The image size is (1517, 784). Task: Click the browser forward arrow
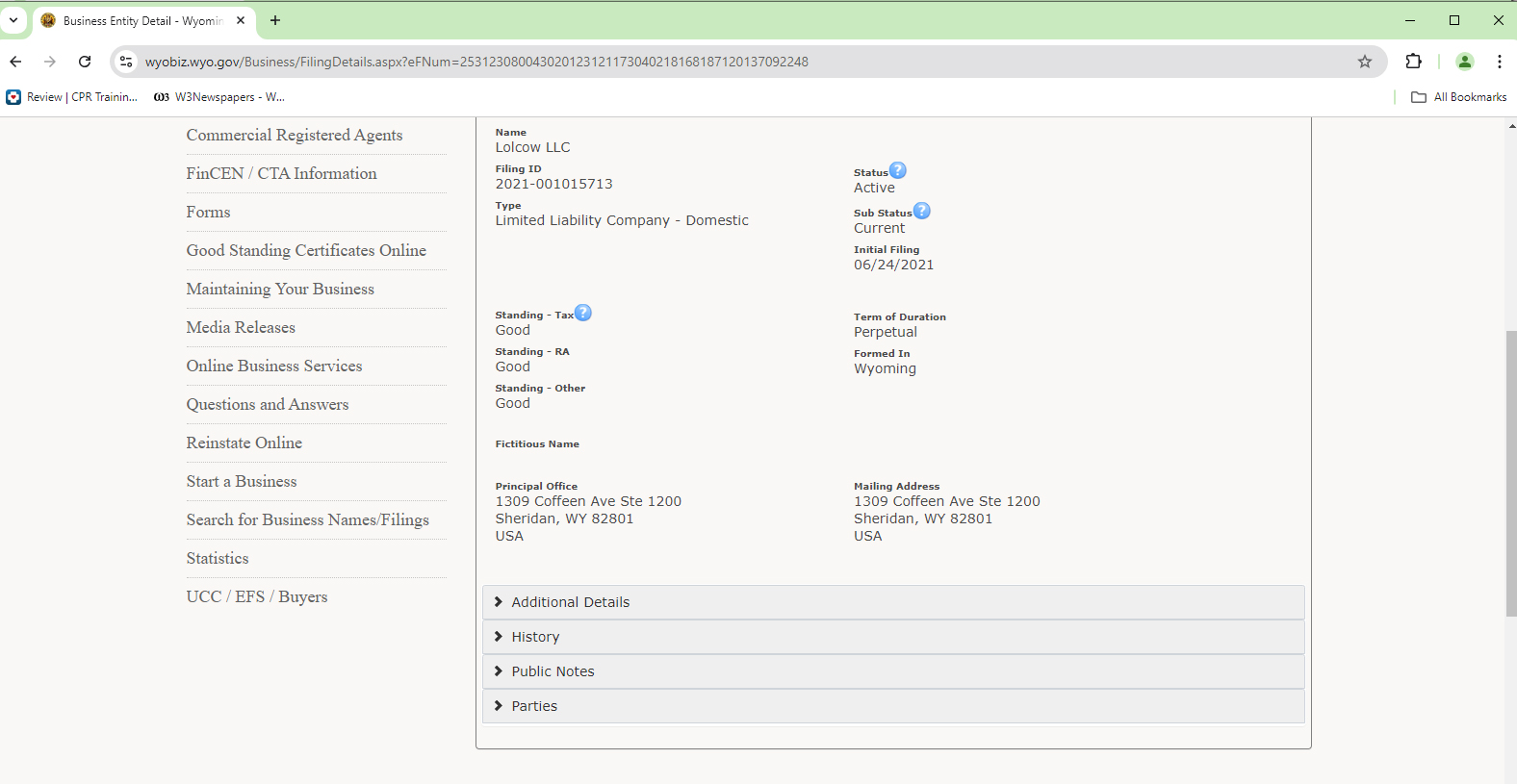click(50, 62)
